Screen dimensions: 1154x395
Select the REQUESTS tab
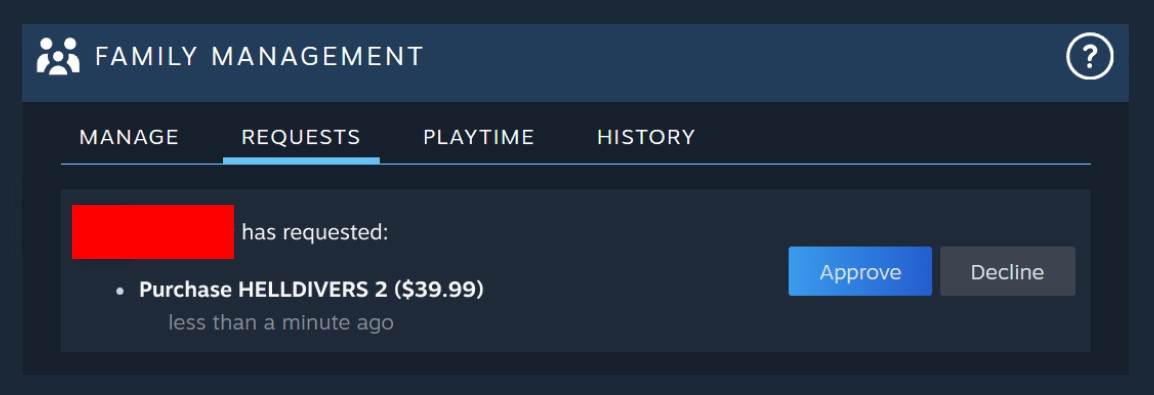[301, 138]
